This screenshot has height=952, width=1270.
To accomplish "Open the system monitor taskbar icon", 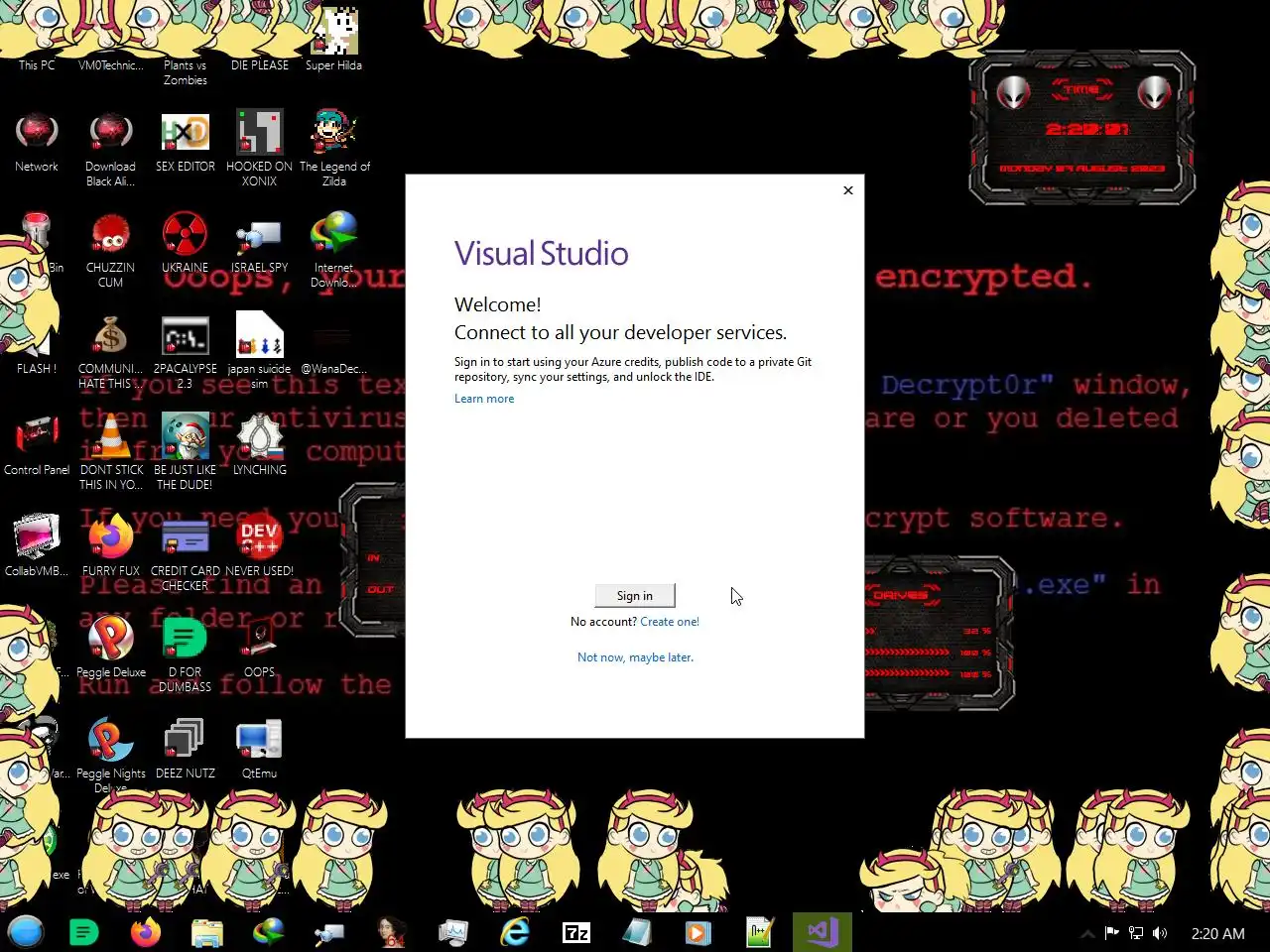I will click(x=453, y=932).
